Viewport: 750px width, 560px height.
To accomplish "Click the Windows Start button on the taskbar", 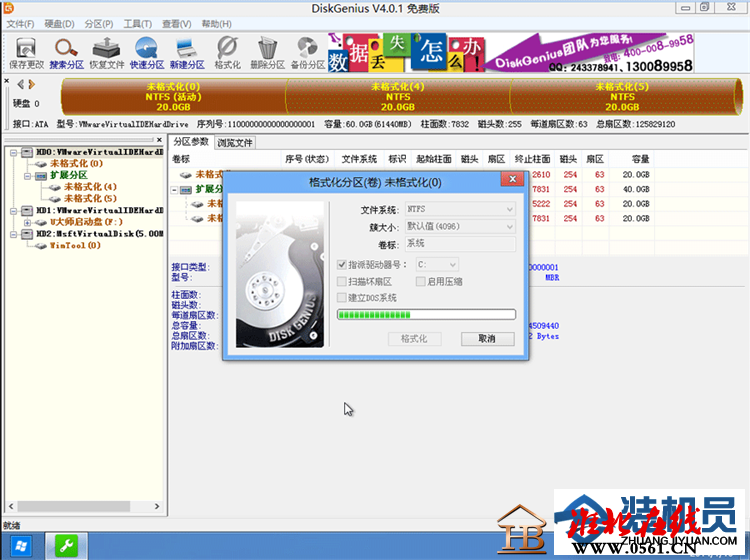I will [x=21, y=546].
